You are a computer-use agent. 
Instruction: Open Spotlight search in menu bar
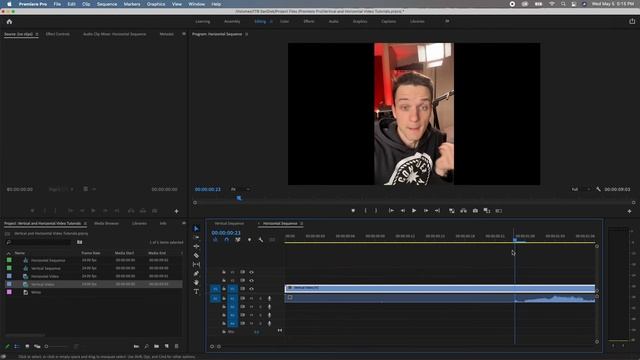coord(563,4)
